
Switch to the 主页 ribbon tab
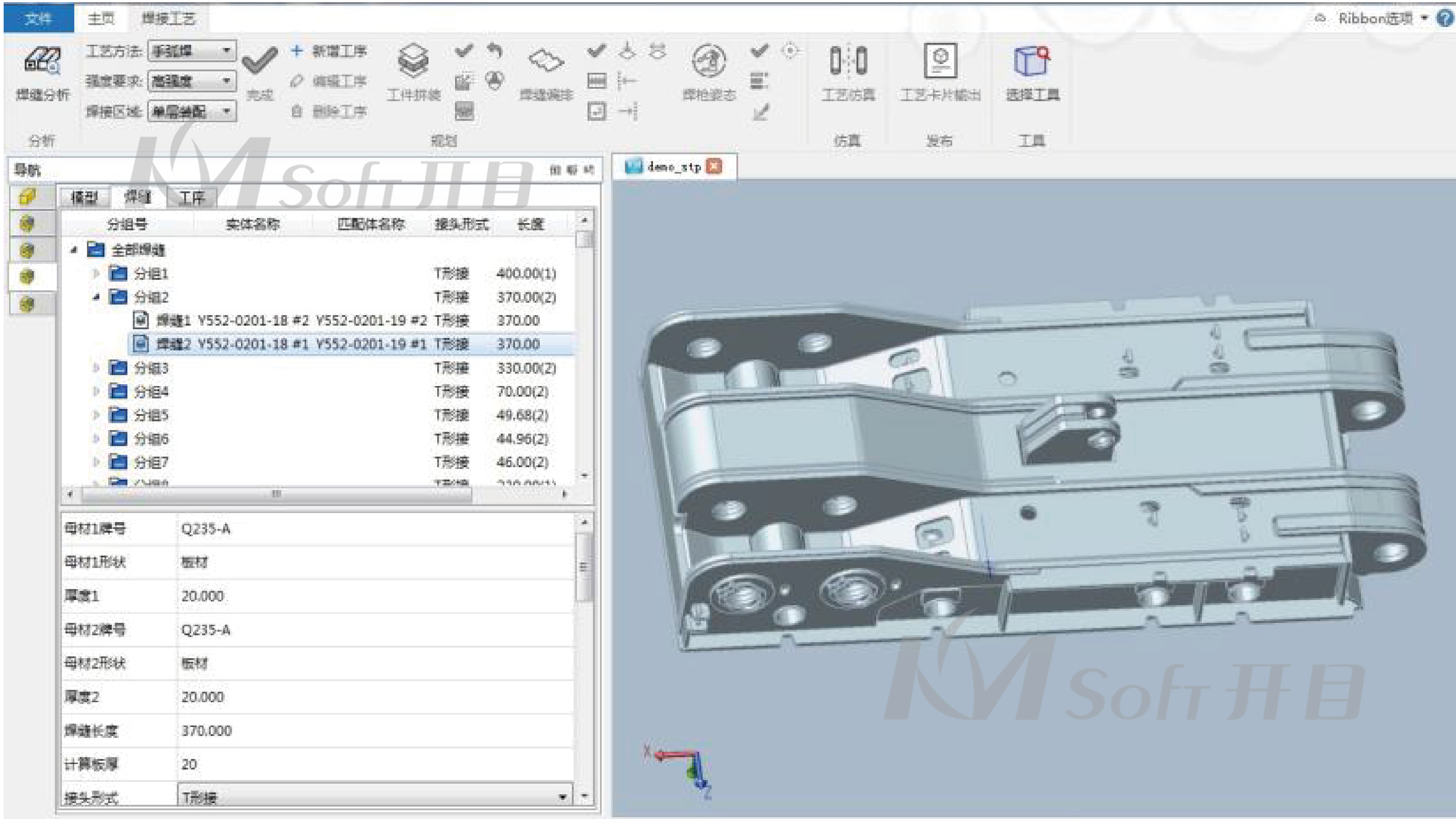pyautogui.click(x=101, y=19)
